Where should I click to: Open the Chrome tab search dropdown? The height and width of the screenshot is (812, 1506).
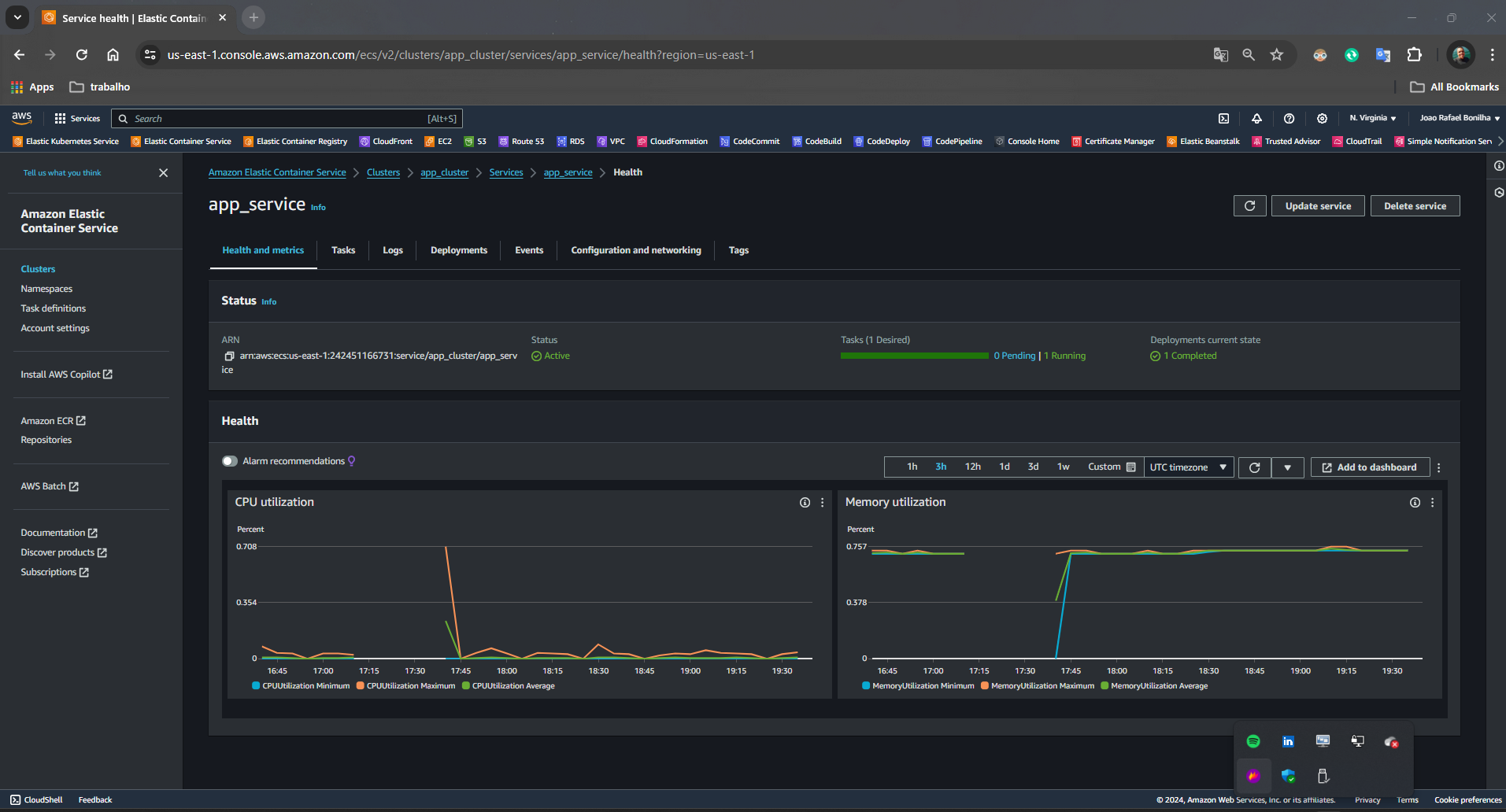tap(17, 17)
